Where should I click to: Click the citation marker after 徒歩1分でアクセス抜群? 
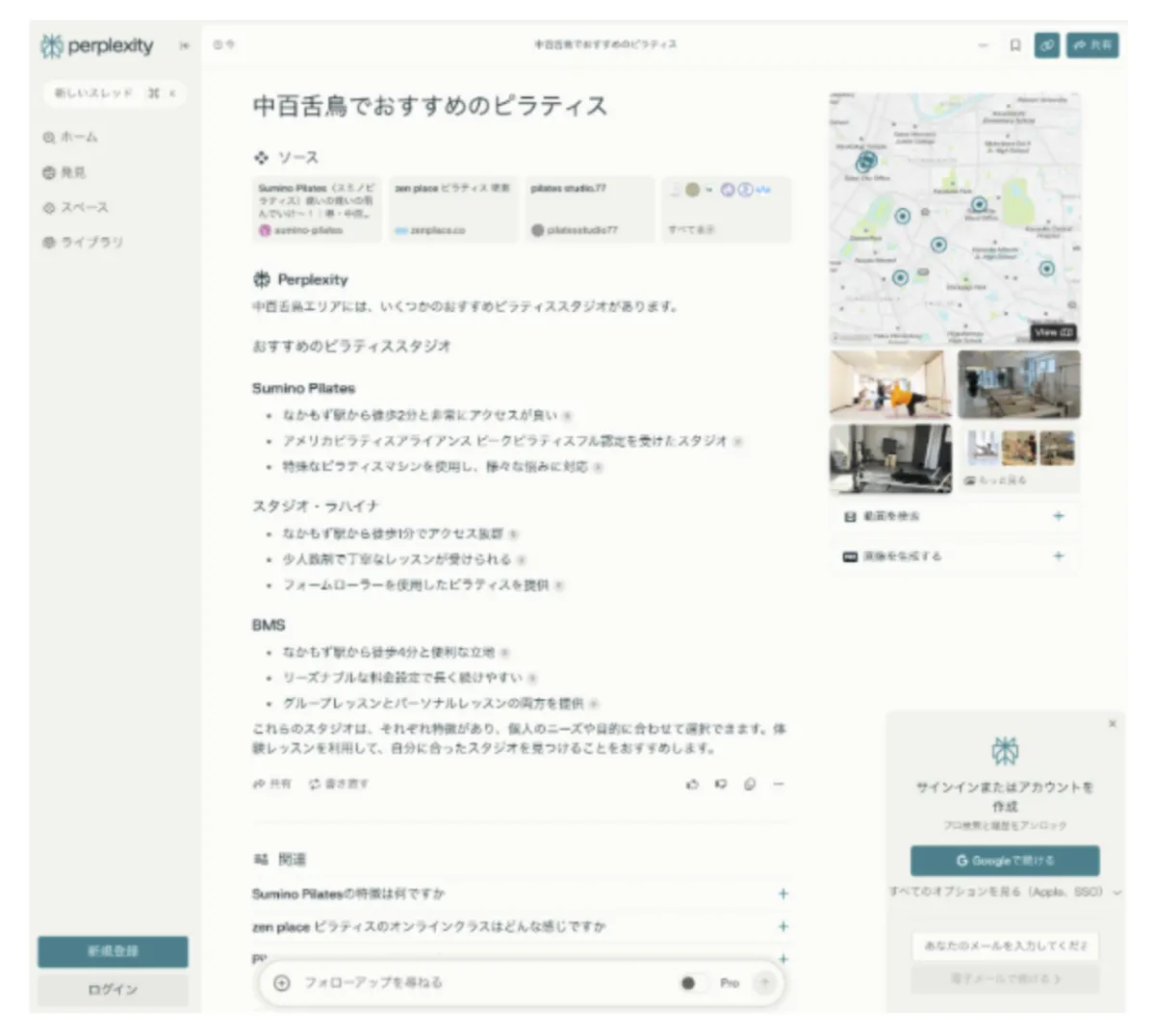point(513,534)
